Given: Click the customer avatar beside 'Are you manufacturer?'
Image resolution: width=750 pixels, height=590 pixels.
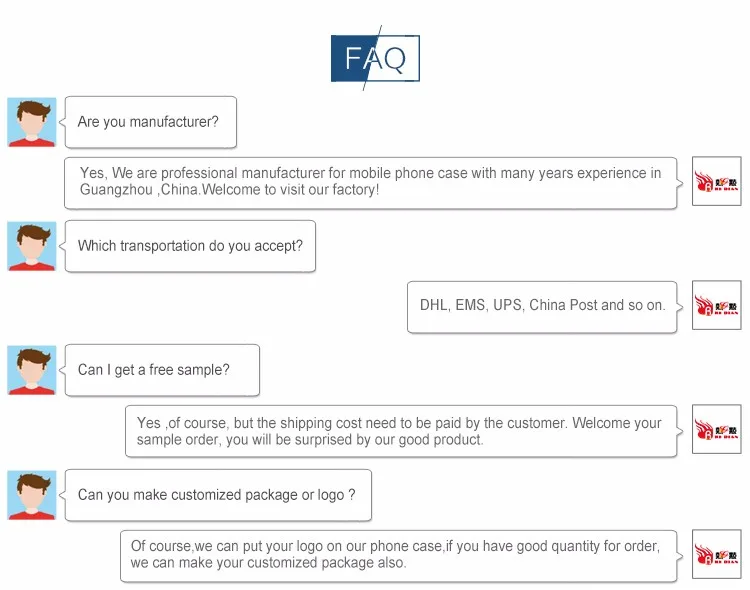Looking at the screenshot, I should click(x=32, y=122).
